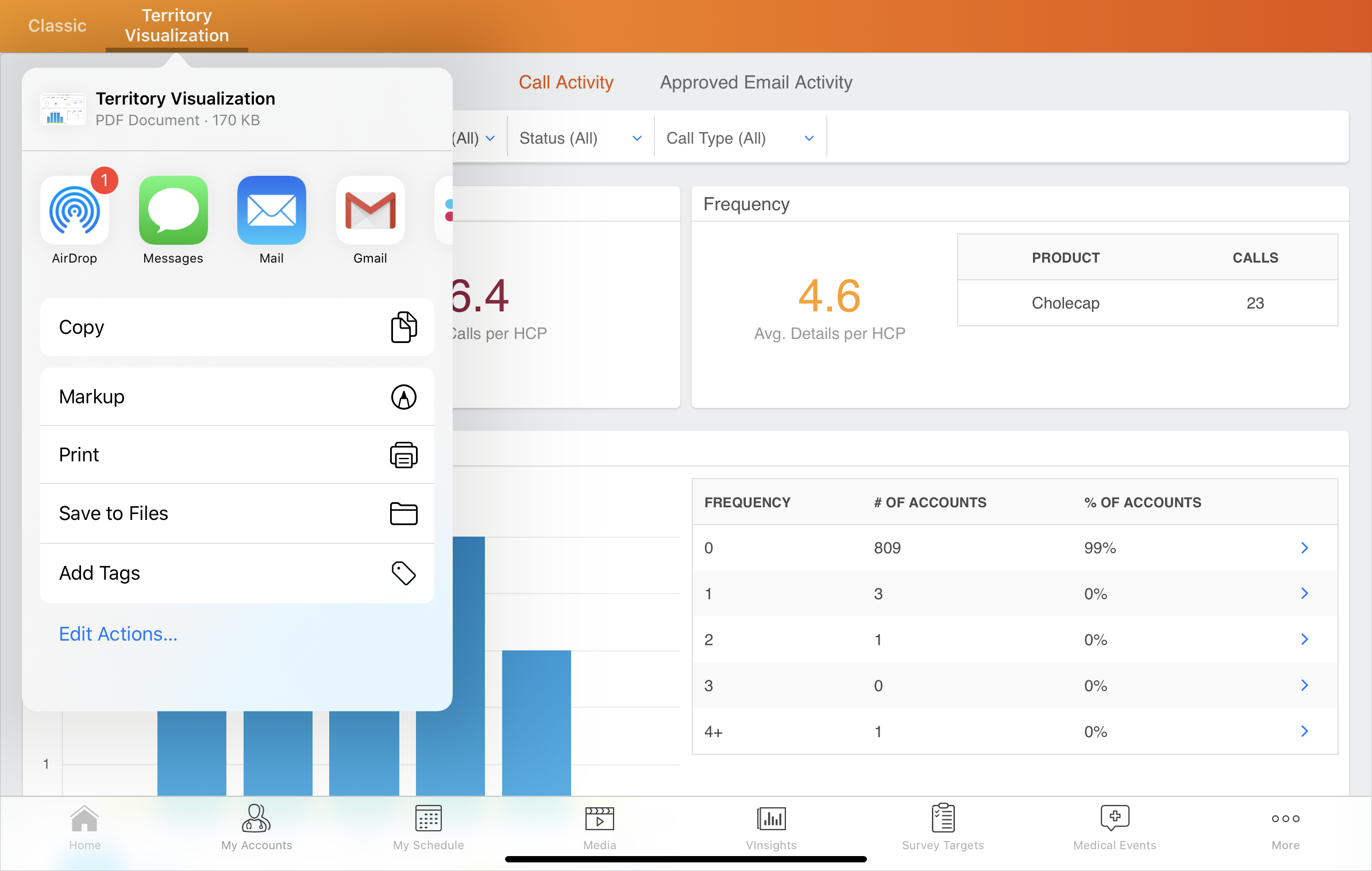Expand the Status (All) dropdown
1372x871 pixels.
(x=580, y=138)
